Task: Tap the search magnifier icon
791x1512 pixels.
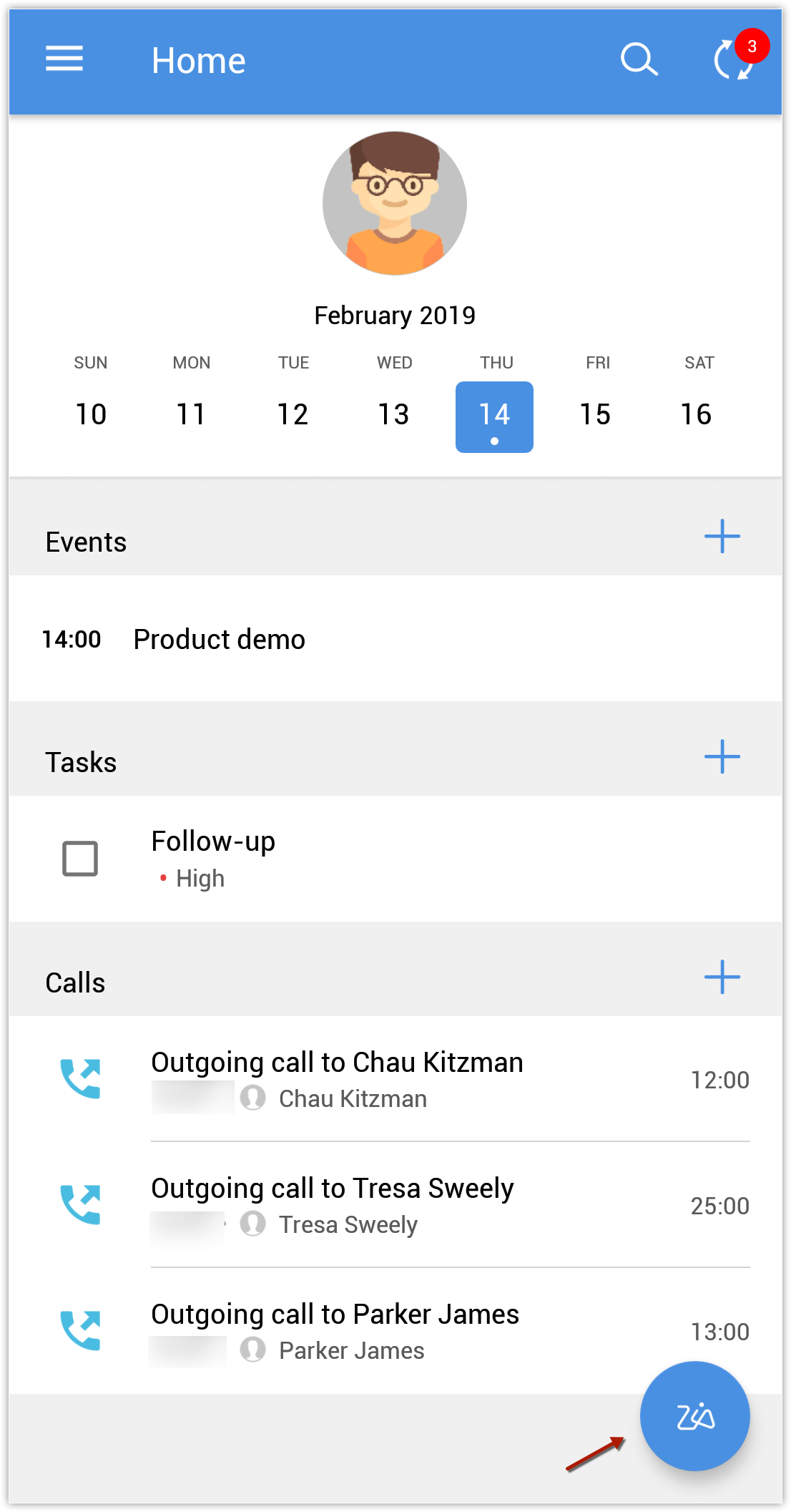Action: (638, 59)
